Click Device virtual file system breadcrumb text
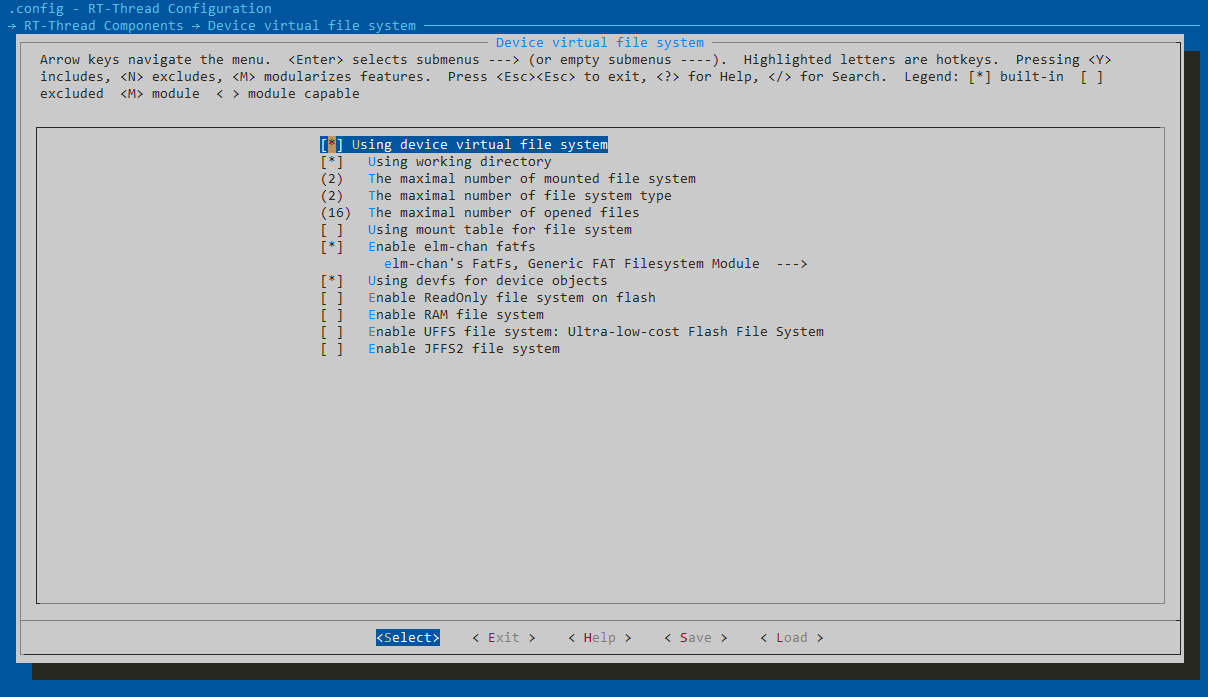1208x697 pixels. 312,26
